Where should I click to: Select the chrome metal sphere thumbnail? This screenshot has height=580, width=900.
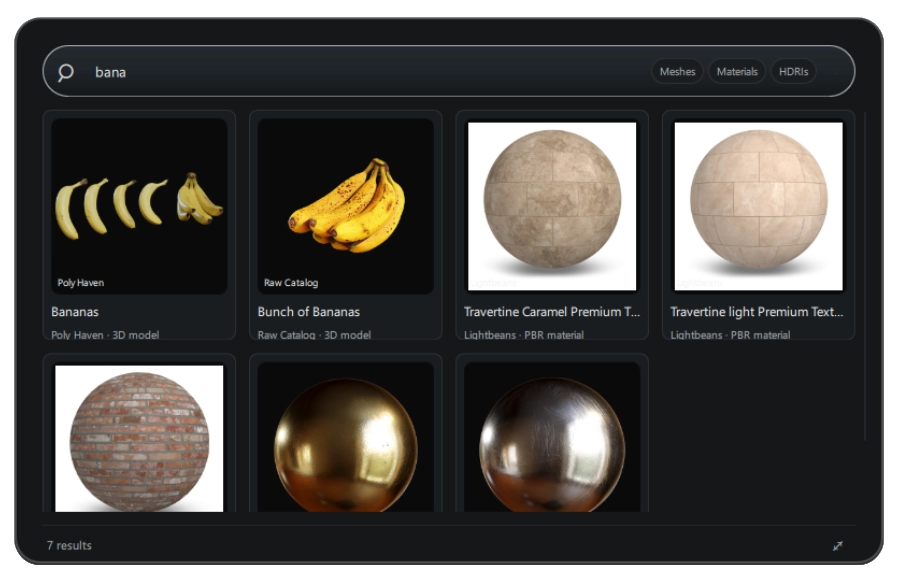(552, 437)
